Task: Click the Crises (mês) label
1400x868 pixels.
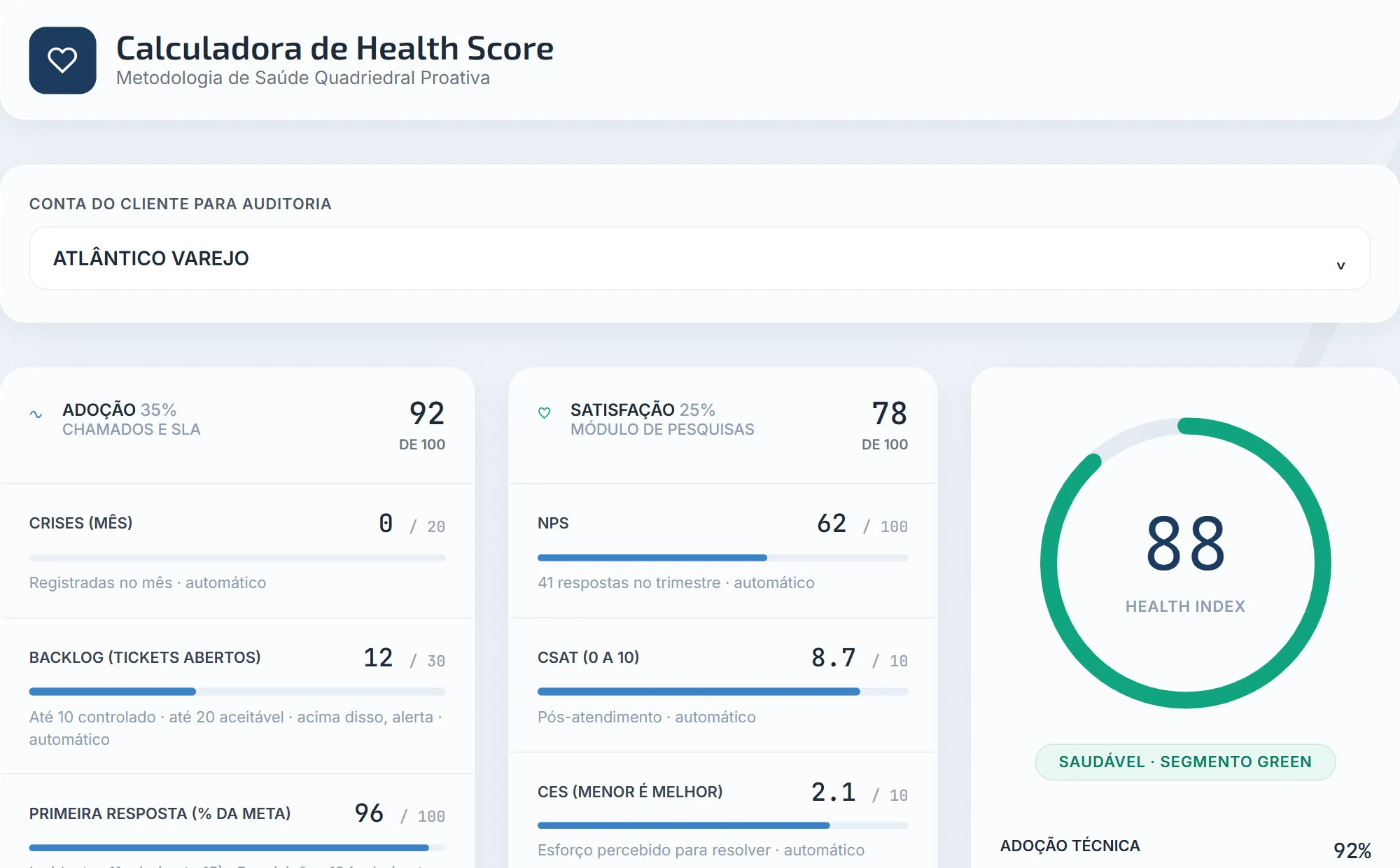Action: click(x=80, y=523)
